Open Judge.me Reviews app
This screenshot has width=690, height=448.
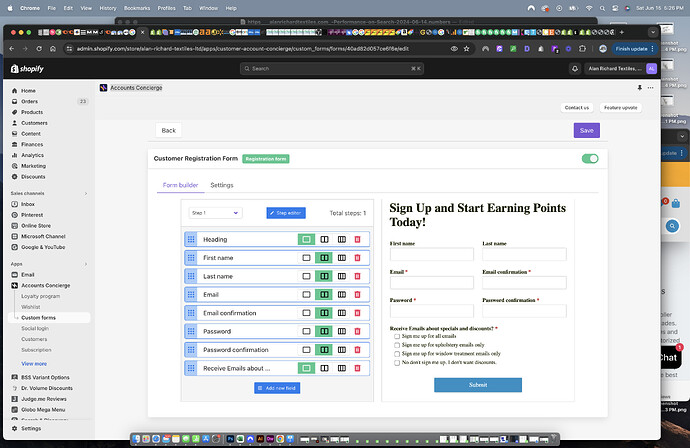coord(44,399)
